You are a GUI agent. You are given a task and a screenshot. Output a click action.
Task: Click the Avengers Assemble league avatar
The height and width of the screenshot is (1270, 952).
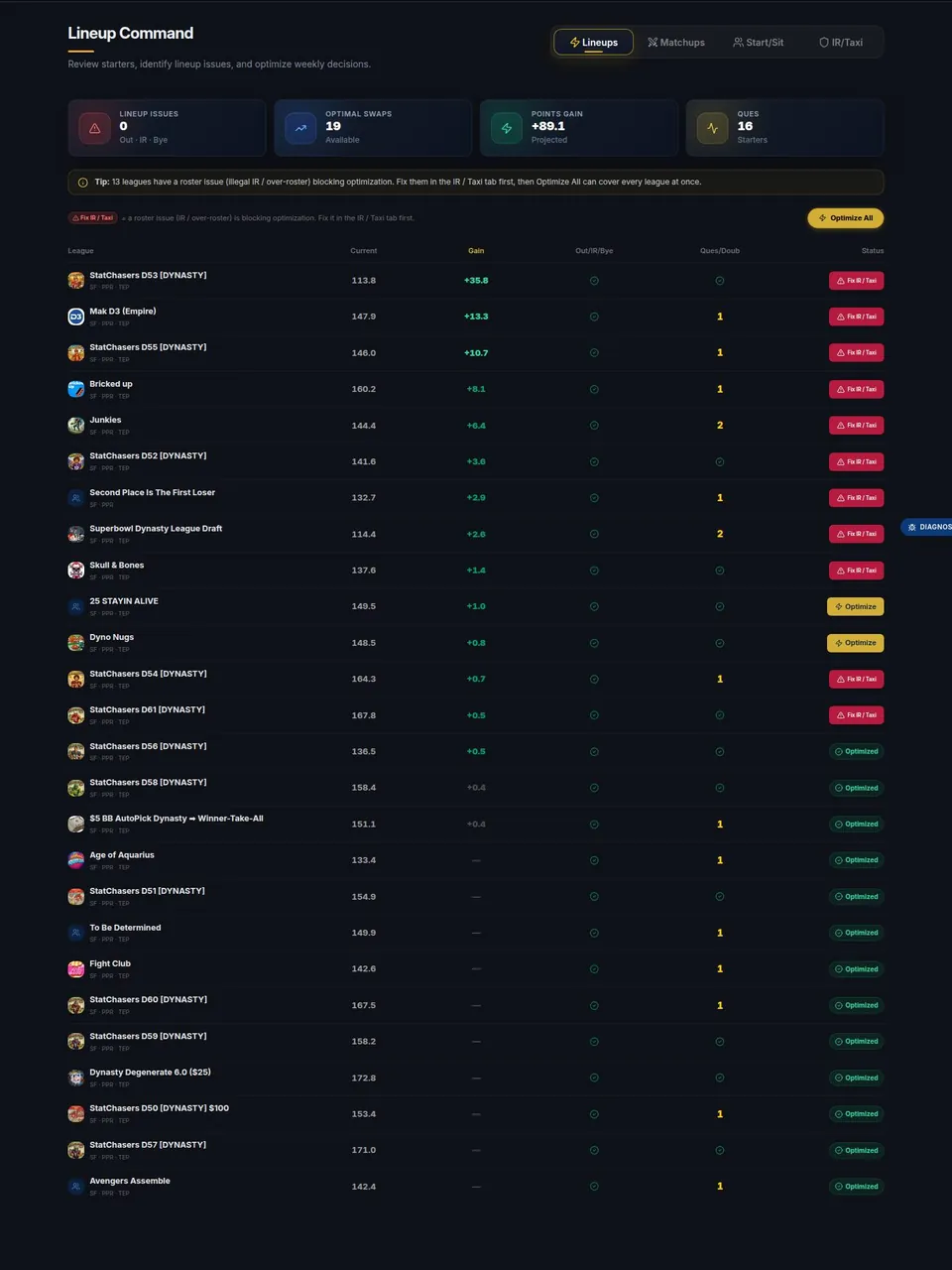75,1187
